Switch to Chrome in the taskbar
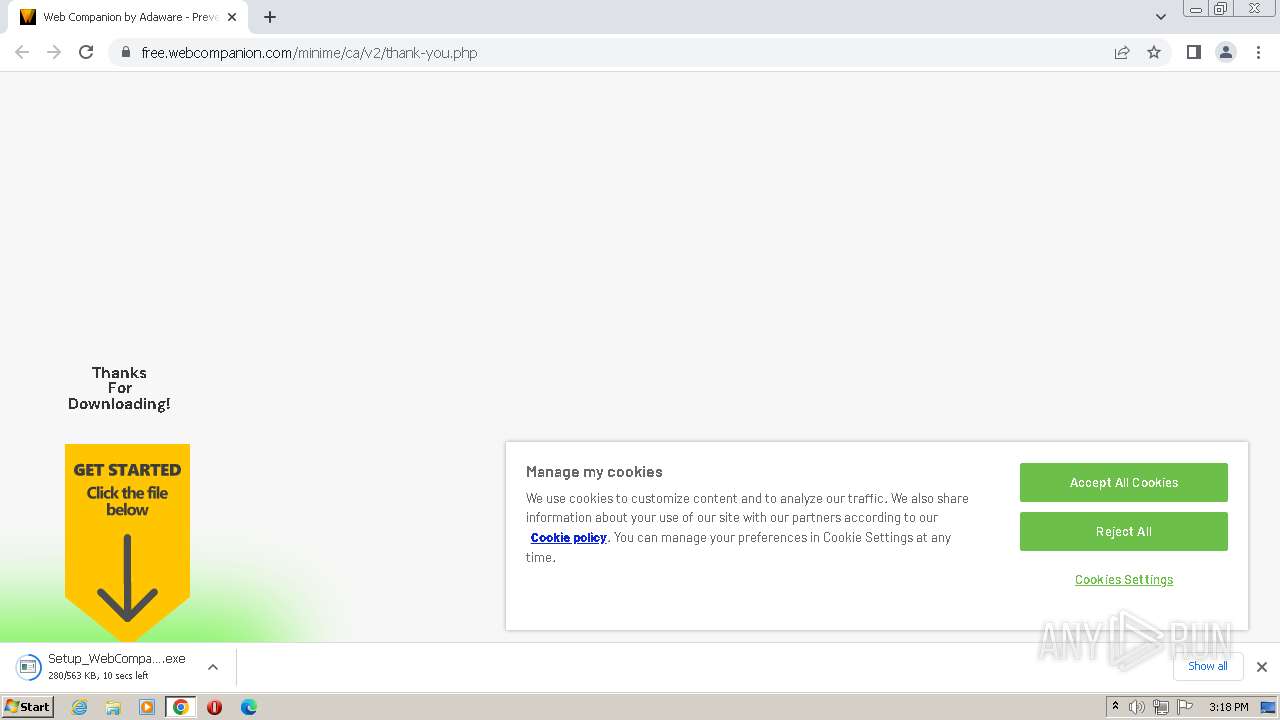Image resolution: width=1280 pixels, height=720 pixels. tap(181, 707)
